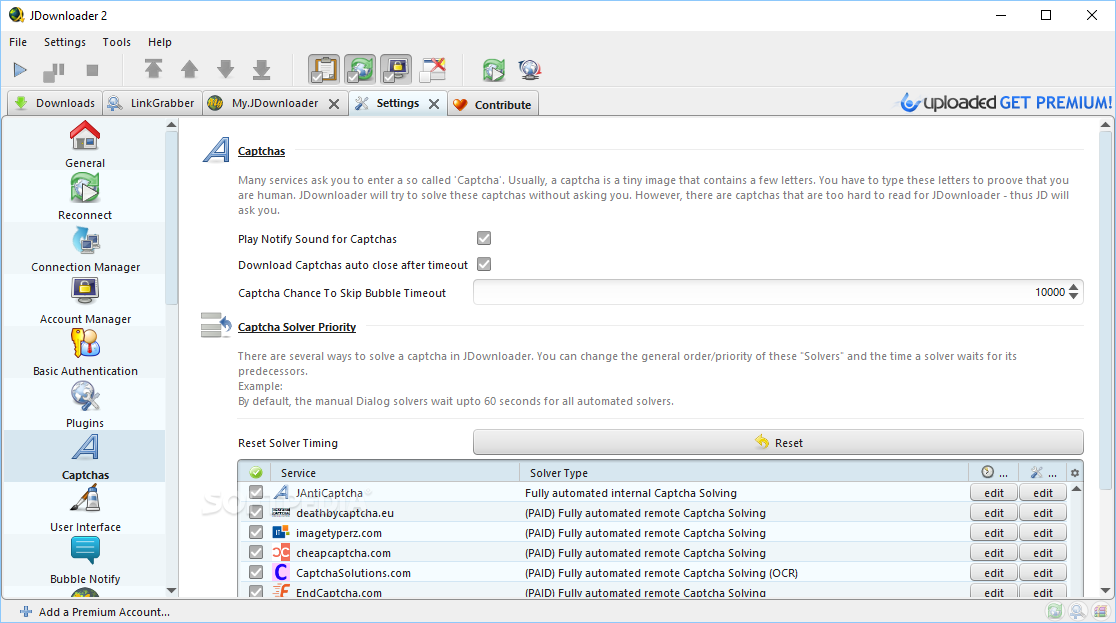The image size is (1116, 623).
Task: Toggle JAntiCaptcha solver checkbox
Action: point(256,492)
